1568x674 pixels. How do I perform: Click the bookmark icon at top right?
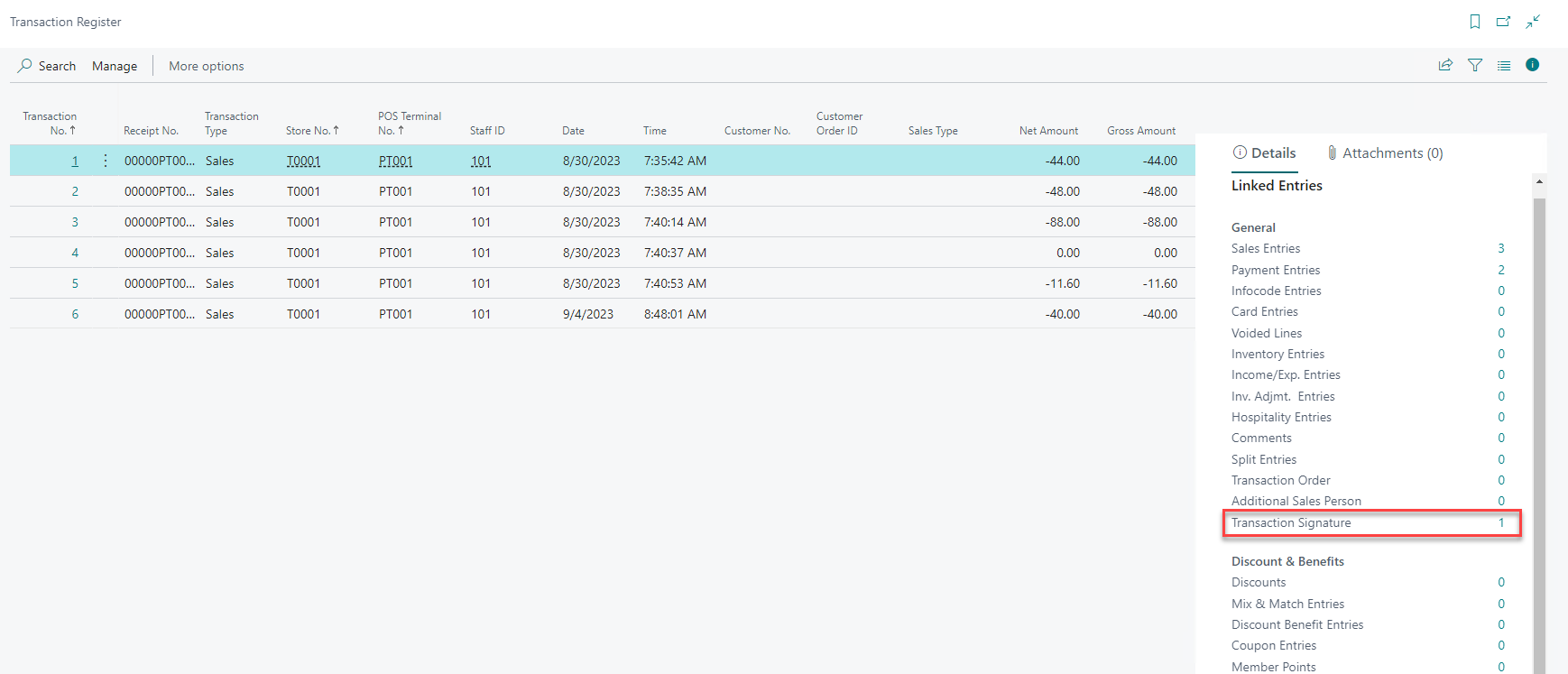click(x=1475, y=22)
